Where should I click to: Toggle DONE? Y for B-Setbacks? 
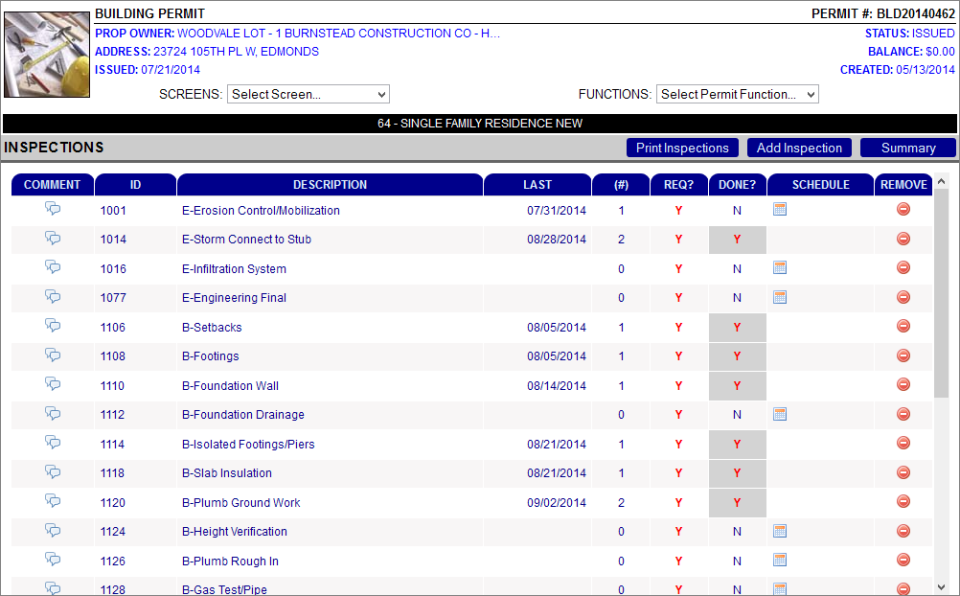click(737, 327)
